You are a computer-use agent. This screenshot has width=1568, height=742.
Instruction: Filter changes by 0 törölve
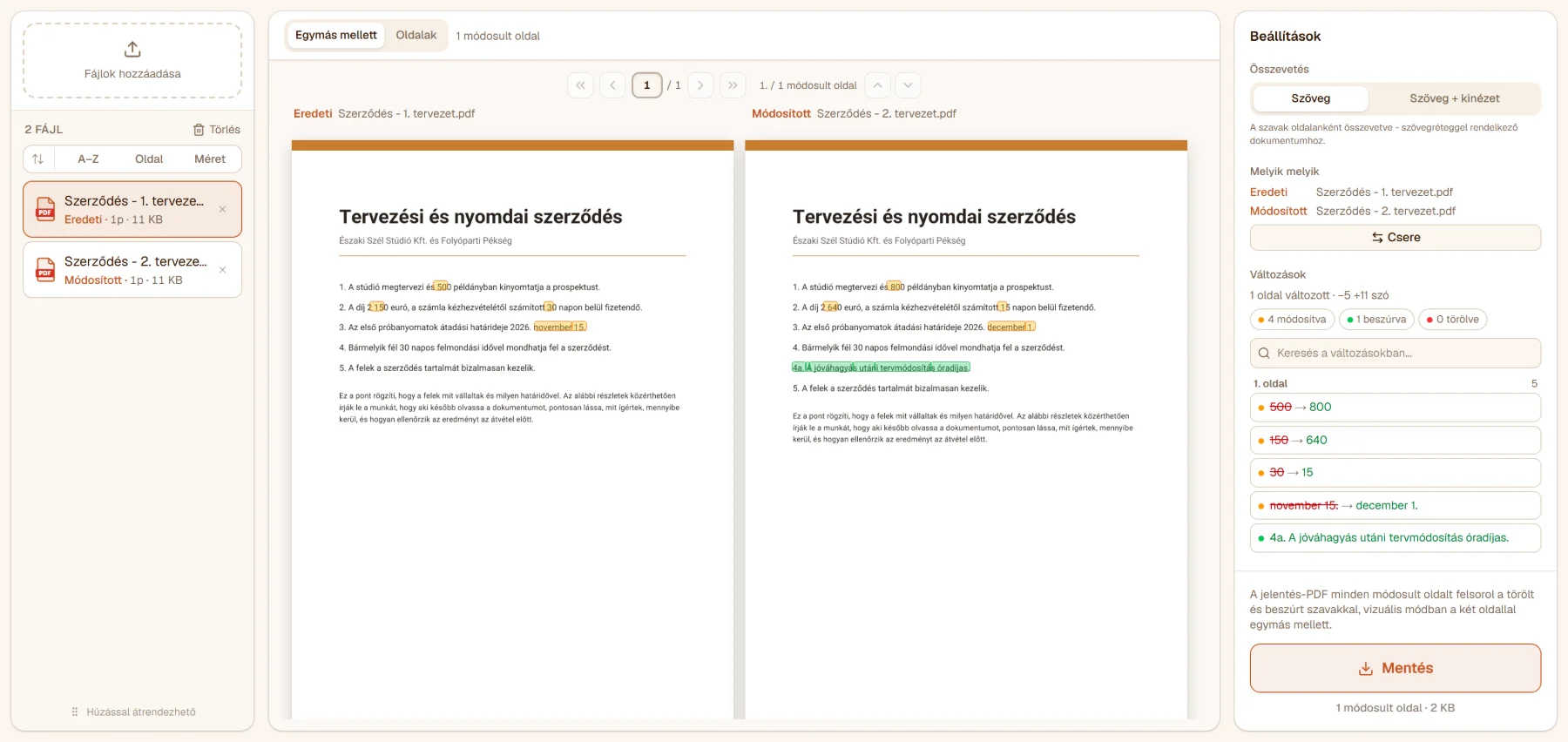(x=1453, y=320)
